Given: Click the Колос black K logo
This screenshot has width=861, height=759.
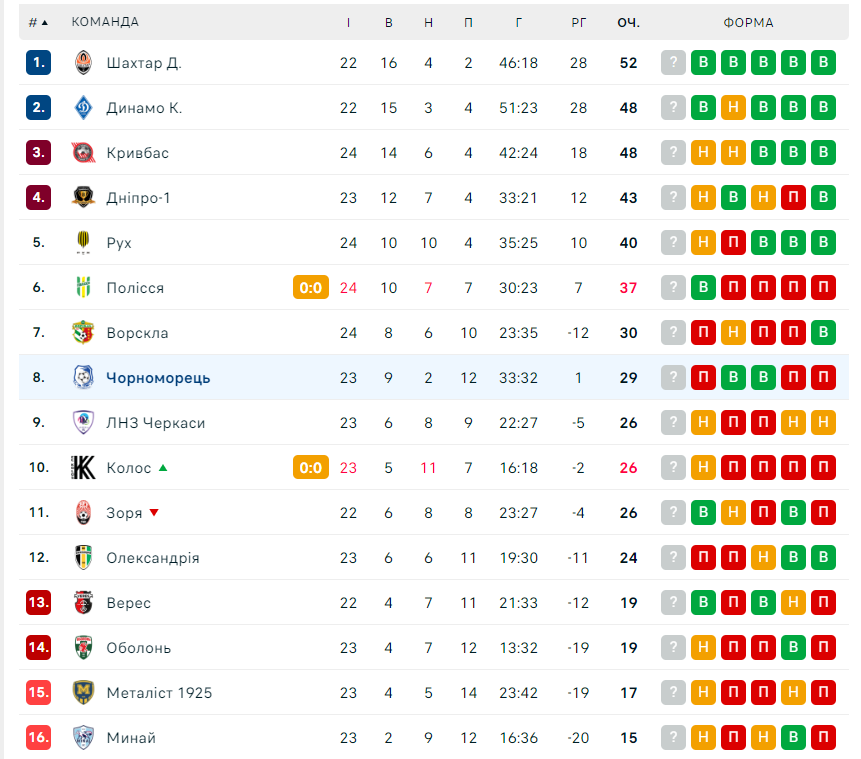Looking at the screenshot, I should point(83,467).
